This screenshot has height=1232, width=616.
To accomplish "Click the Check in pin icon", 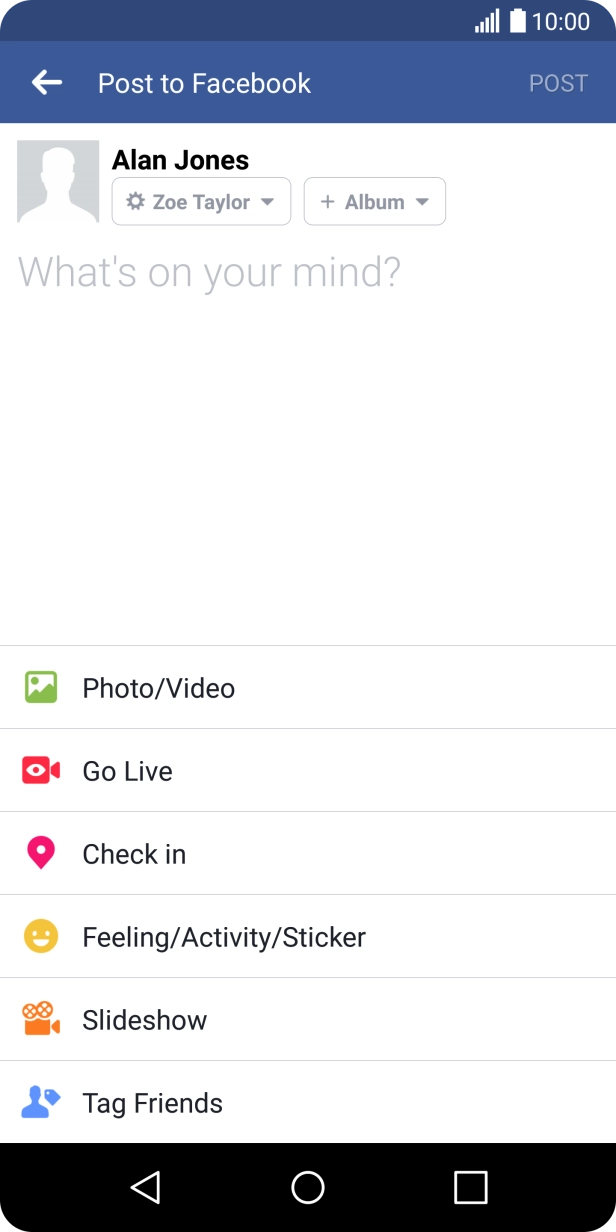I will tap(41, 853).
